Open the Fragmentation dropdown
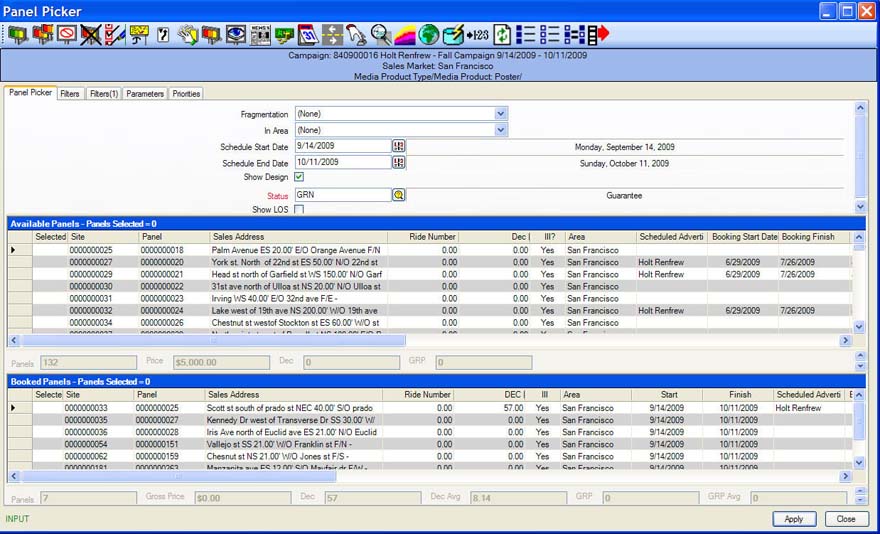Image resolution: width=880 pixels, height=534 pixels. click(501, 113)
